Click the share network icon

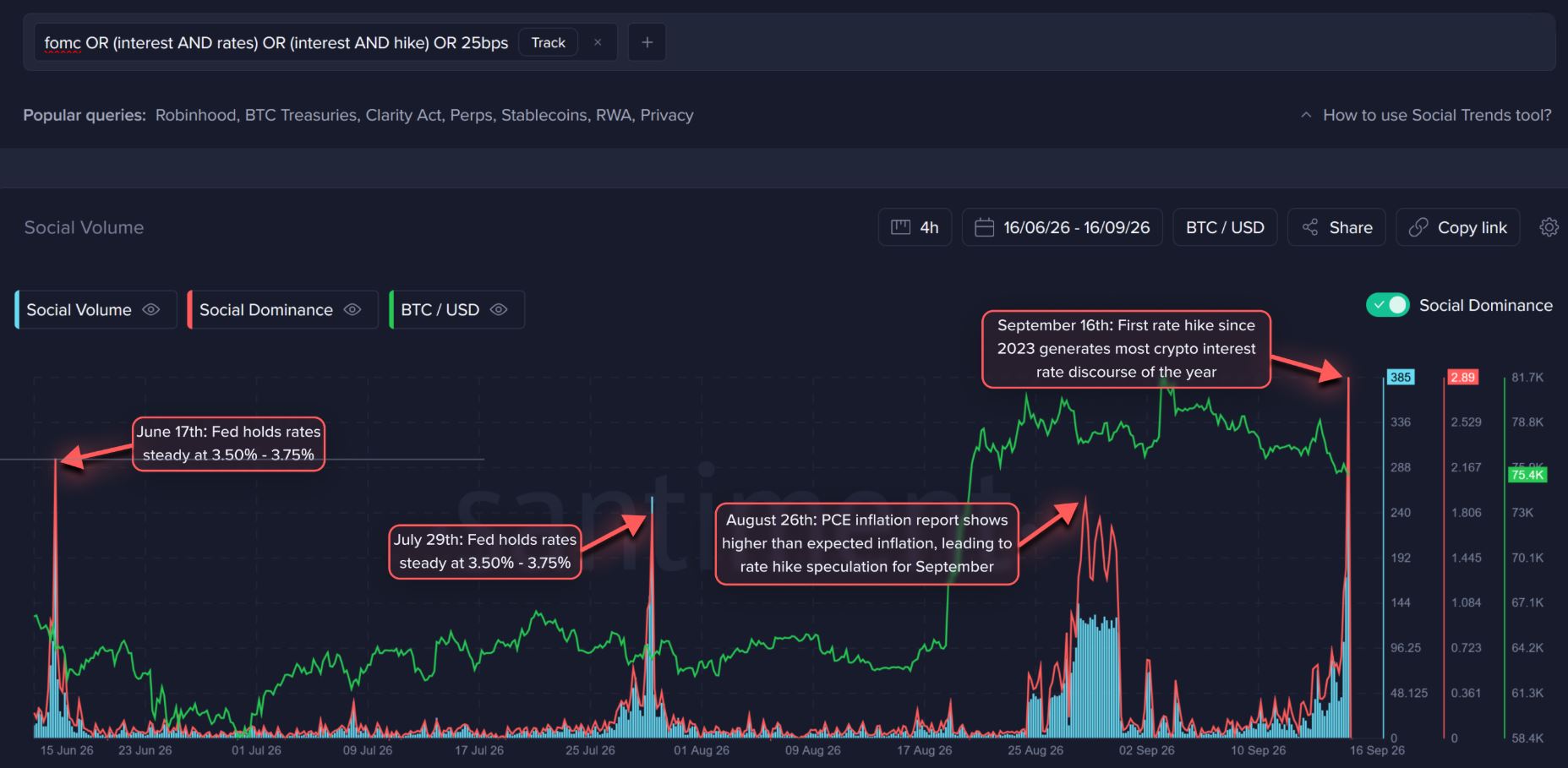tap(1310, 227)
